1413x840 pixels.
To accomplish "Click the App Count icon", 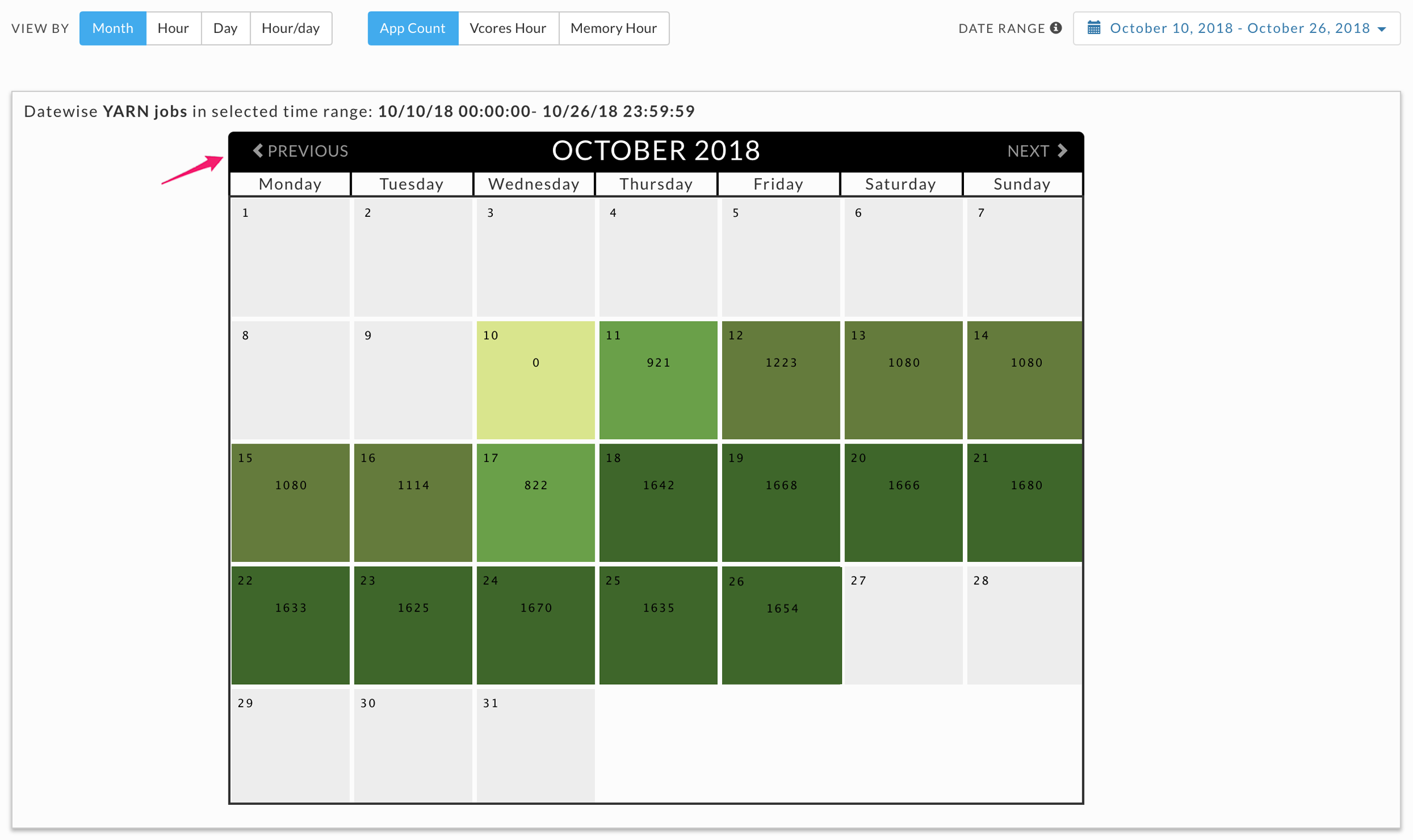I will tap(413, 27).
